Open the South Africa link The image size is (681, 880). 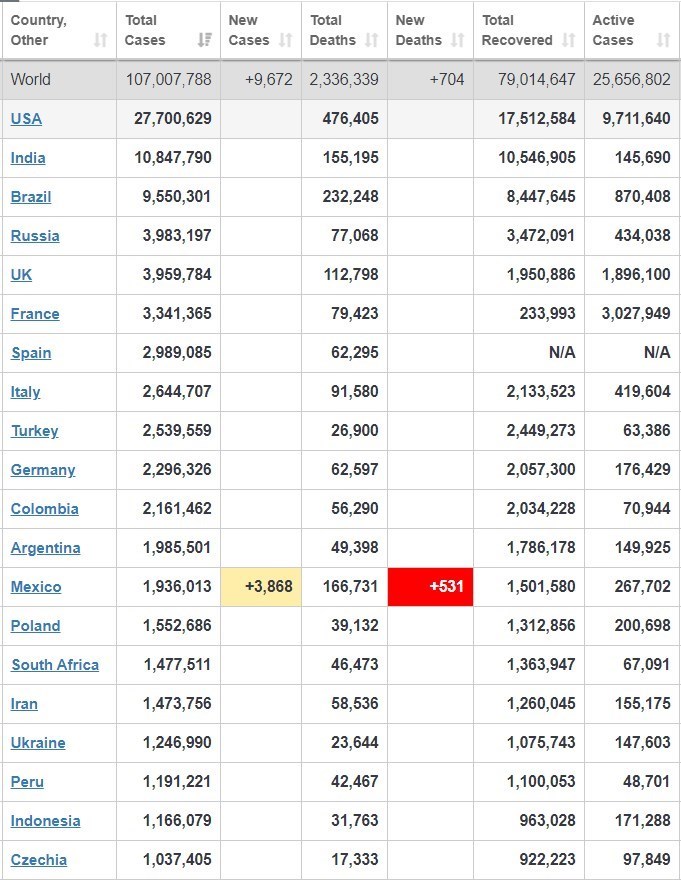pyautogui.click(x=55, y=665)
